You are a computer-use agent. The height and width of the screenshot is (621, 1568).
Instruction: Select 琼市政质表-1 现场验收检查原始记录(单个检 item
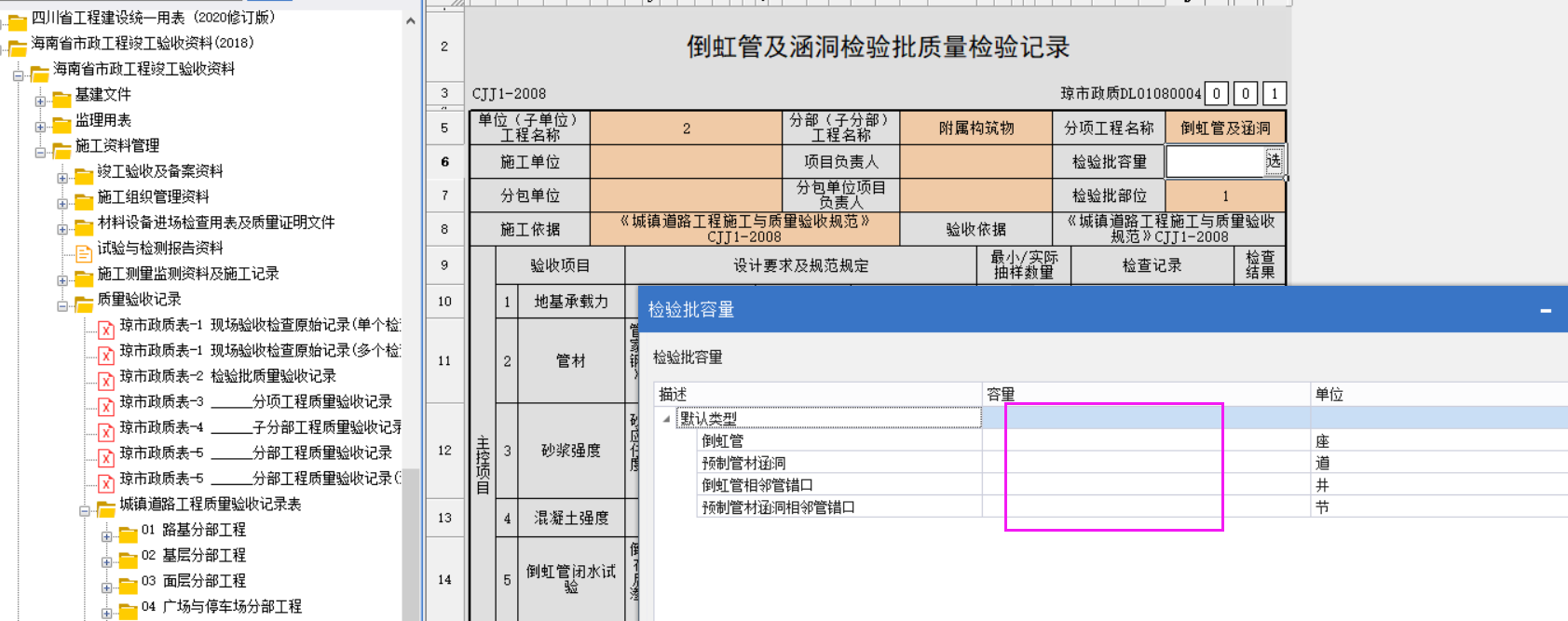[x=259, y=325]
